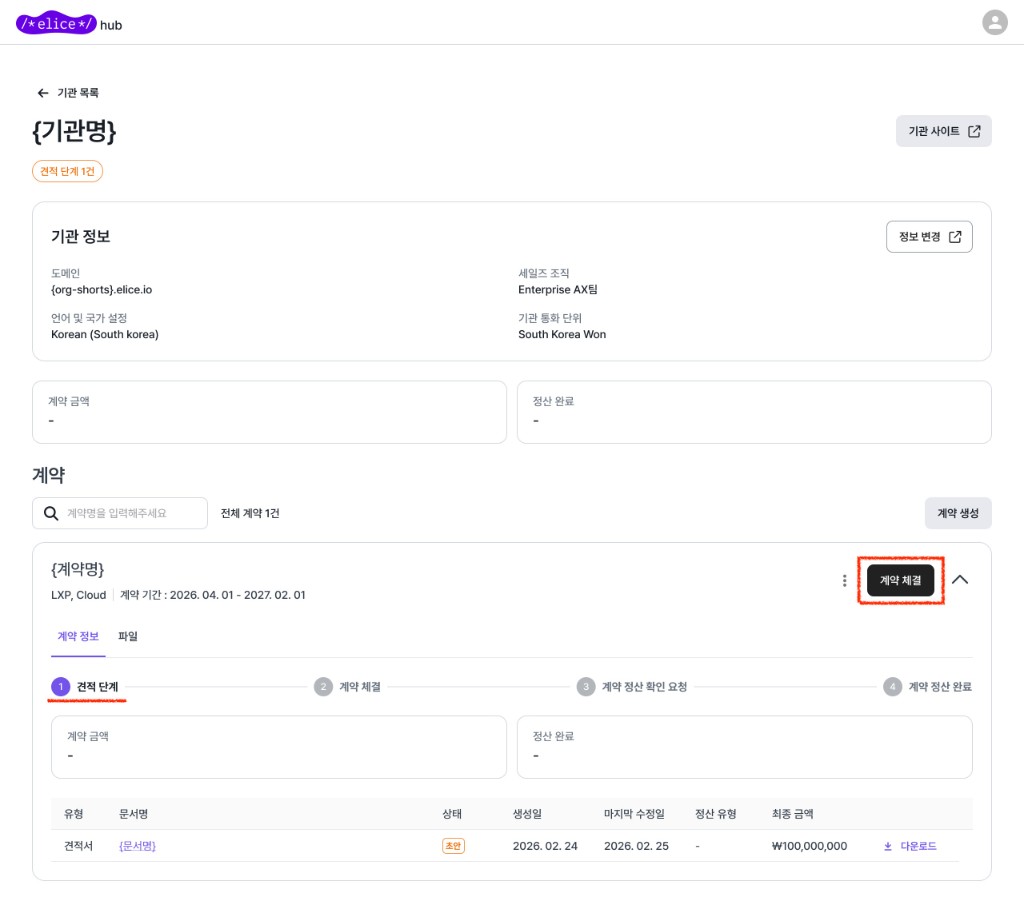Viewport: 1024px width, 913px height.
Task: Switch to the 파일 tab
Action: coord(127,636)
